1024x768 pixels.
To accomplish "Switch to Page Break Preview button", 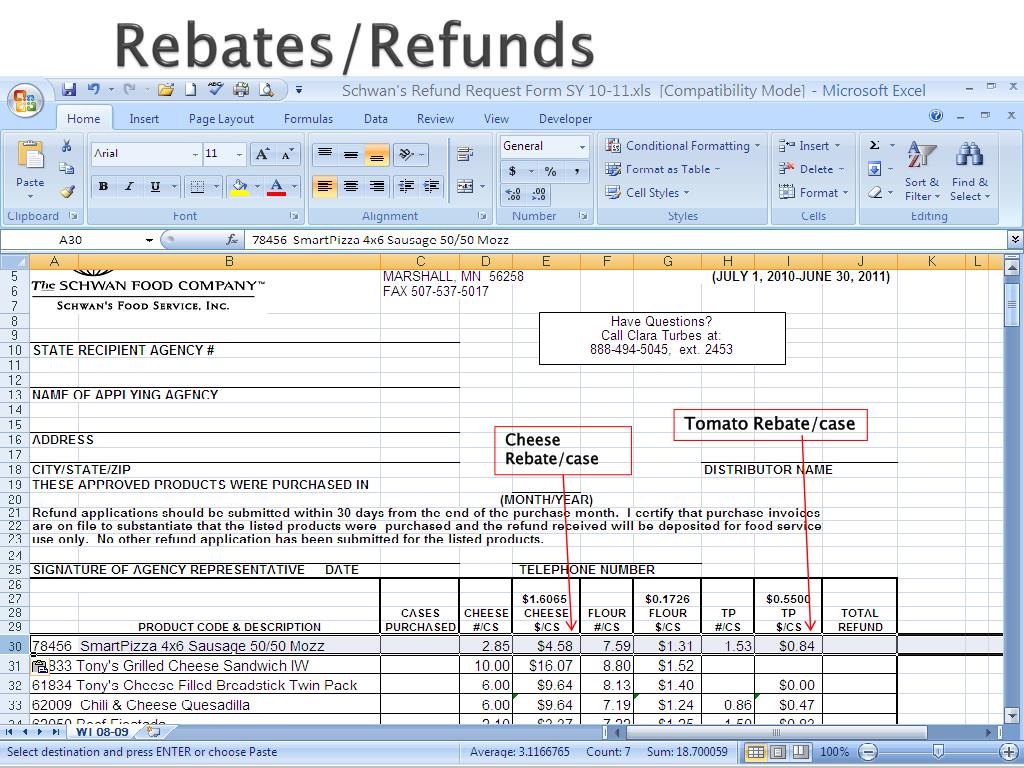I will click(x=801, y=752).
